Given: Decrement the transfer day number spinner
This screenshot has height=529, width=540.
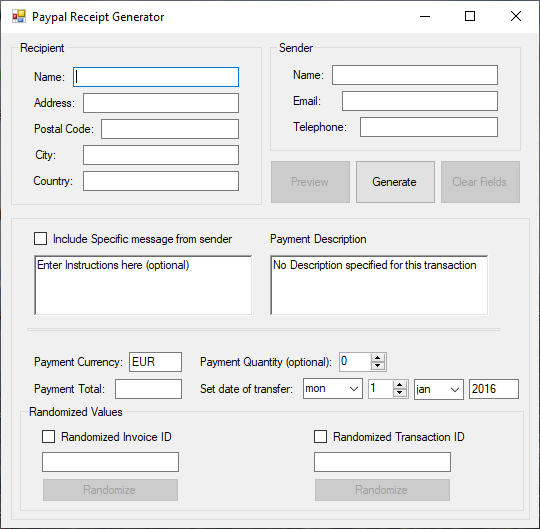Looking at the screenshot, I should [x=399, y=393].
